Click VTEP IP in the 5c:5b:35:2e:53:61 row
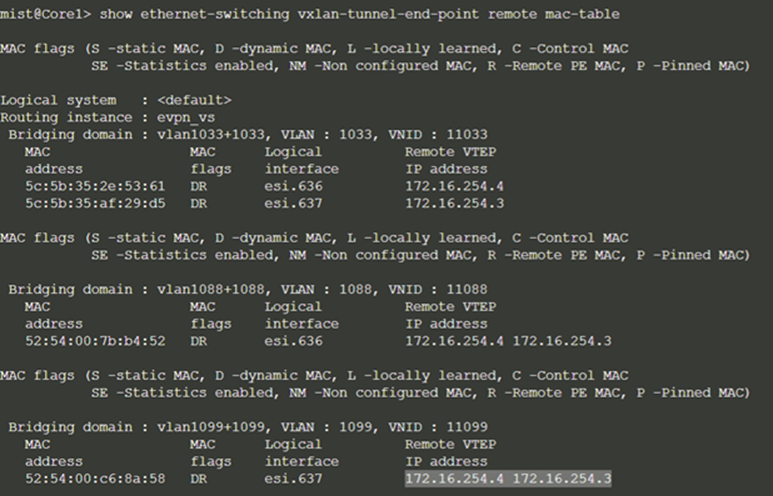The image size is (773, 496). pyautogui.click(x=454, y=186)
